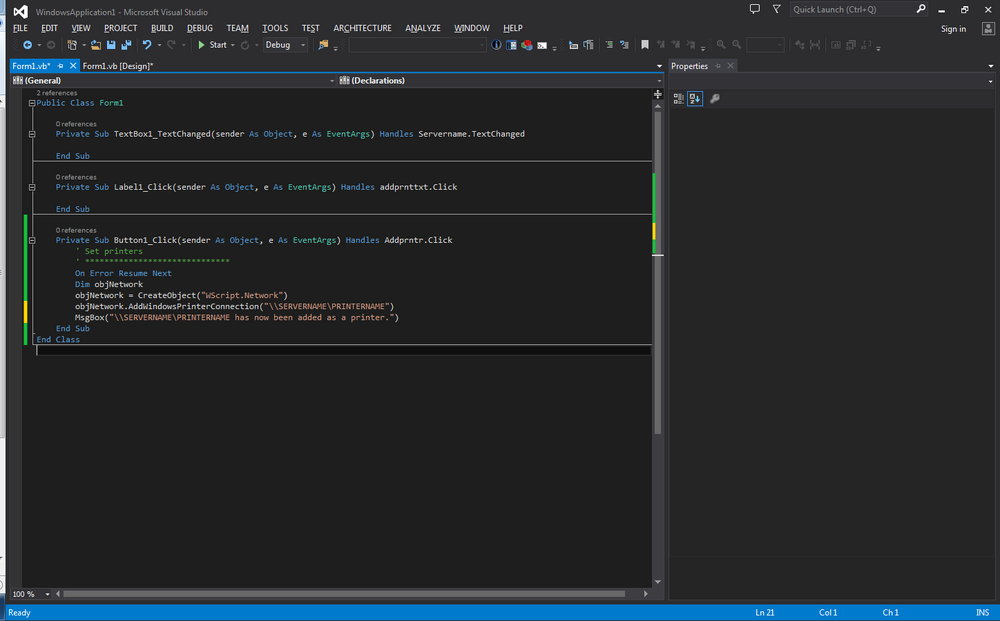This screenshot has width=1000, height=621.
Task: Click the horizontal scrollbar in editor
Action: click(x=344, y=594)
